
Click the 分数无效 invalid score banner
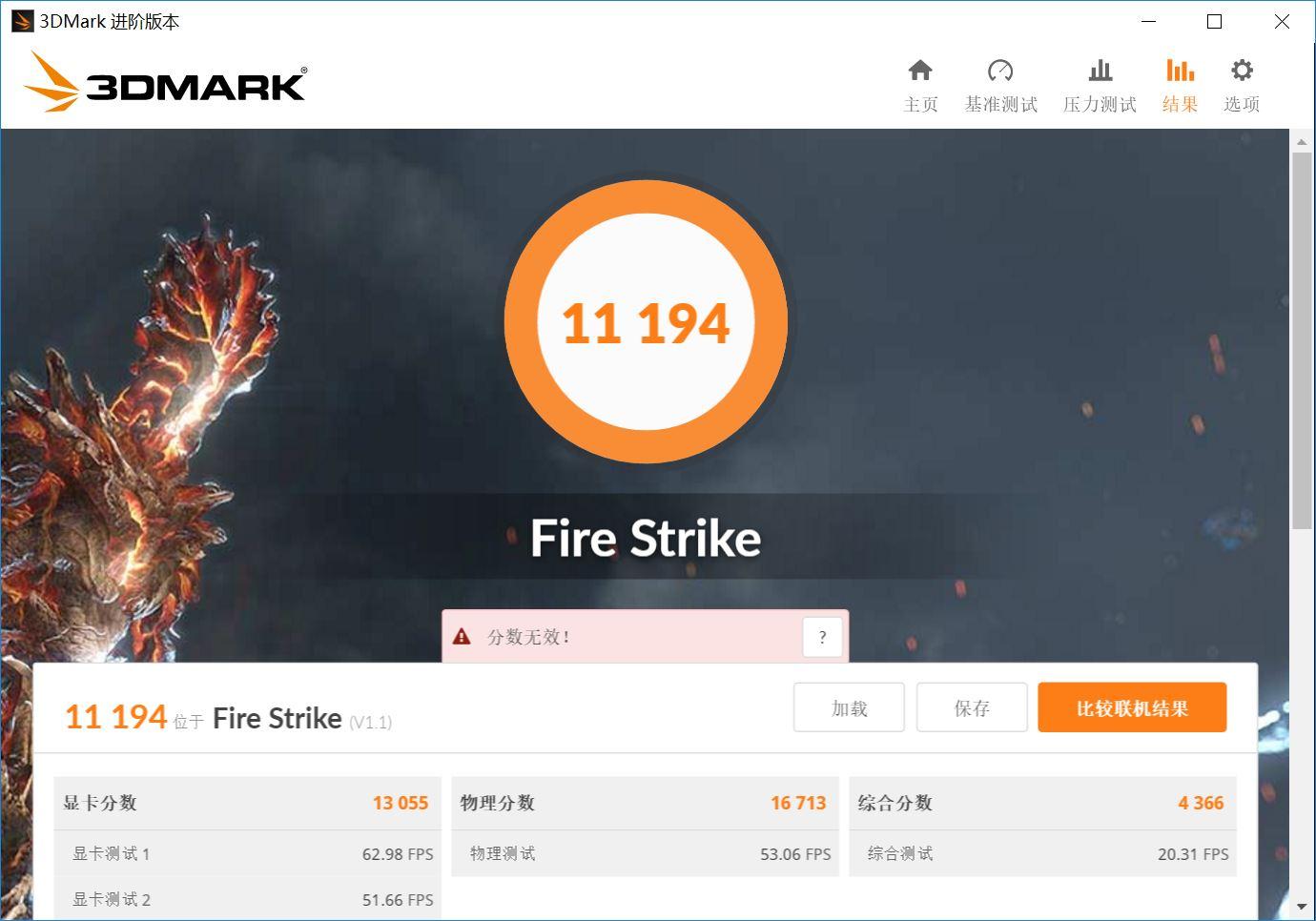coord(645,637)
